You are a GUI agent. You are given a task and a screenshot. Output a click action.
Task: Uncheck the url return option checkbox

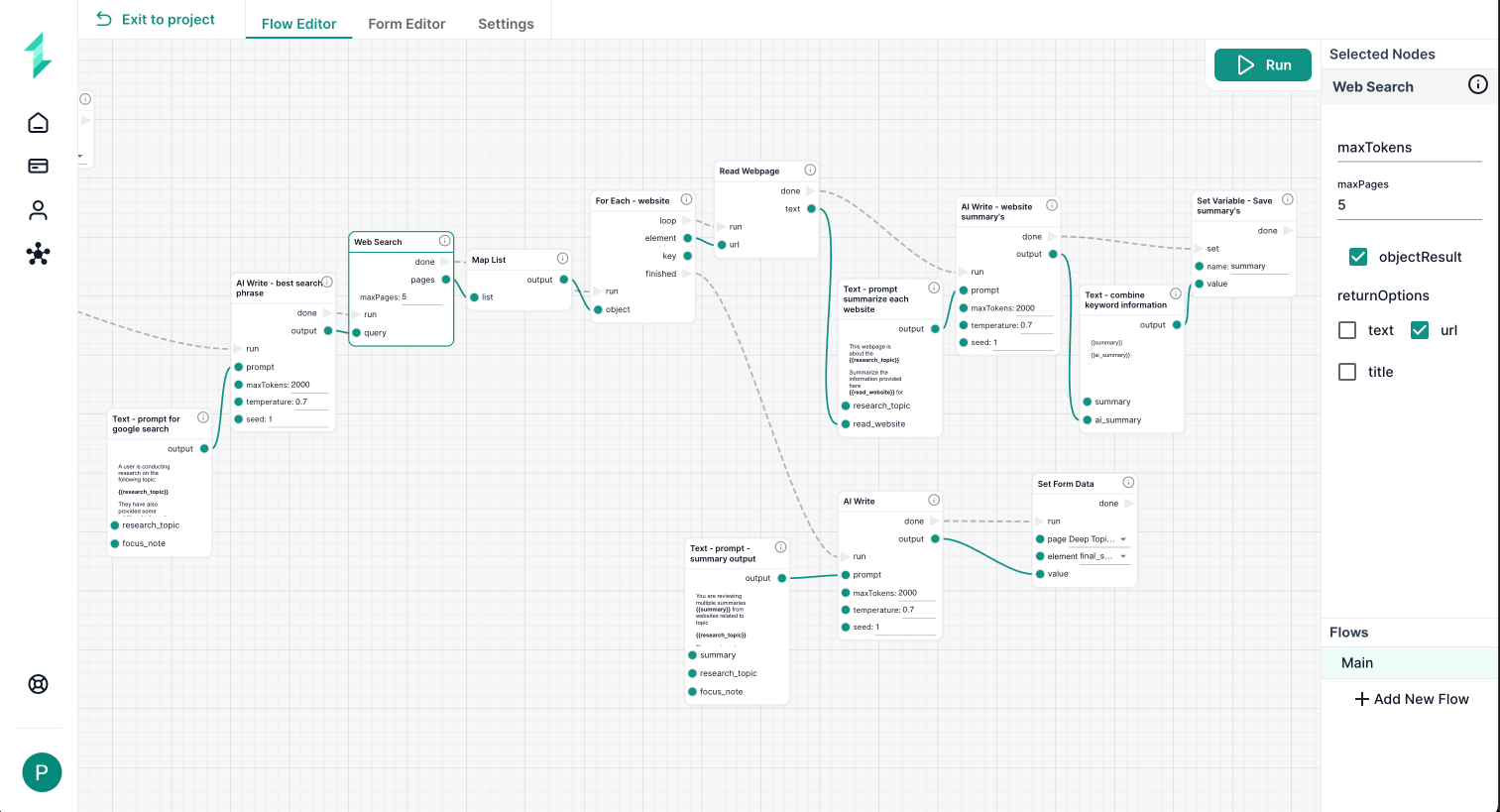click(x=1420, y=330)
